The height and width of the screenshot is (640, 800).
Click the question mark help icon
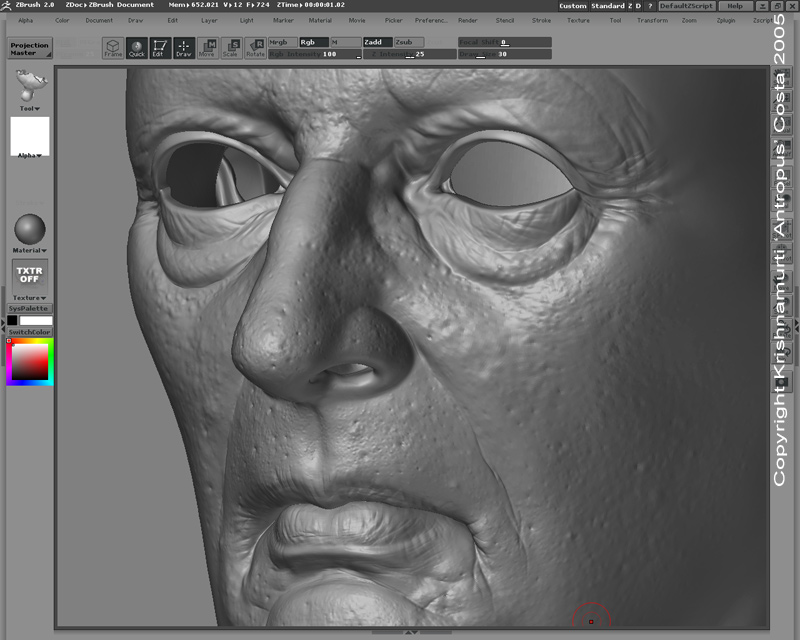point(650,6)
